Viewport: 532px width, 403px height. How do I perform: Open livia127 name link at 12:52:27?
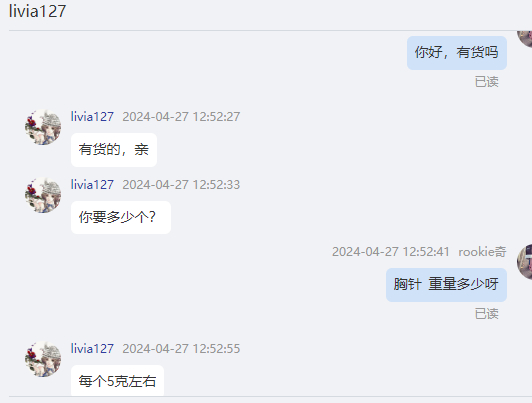coord(92,117)
